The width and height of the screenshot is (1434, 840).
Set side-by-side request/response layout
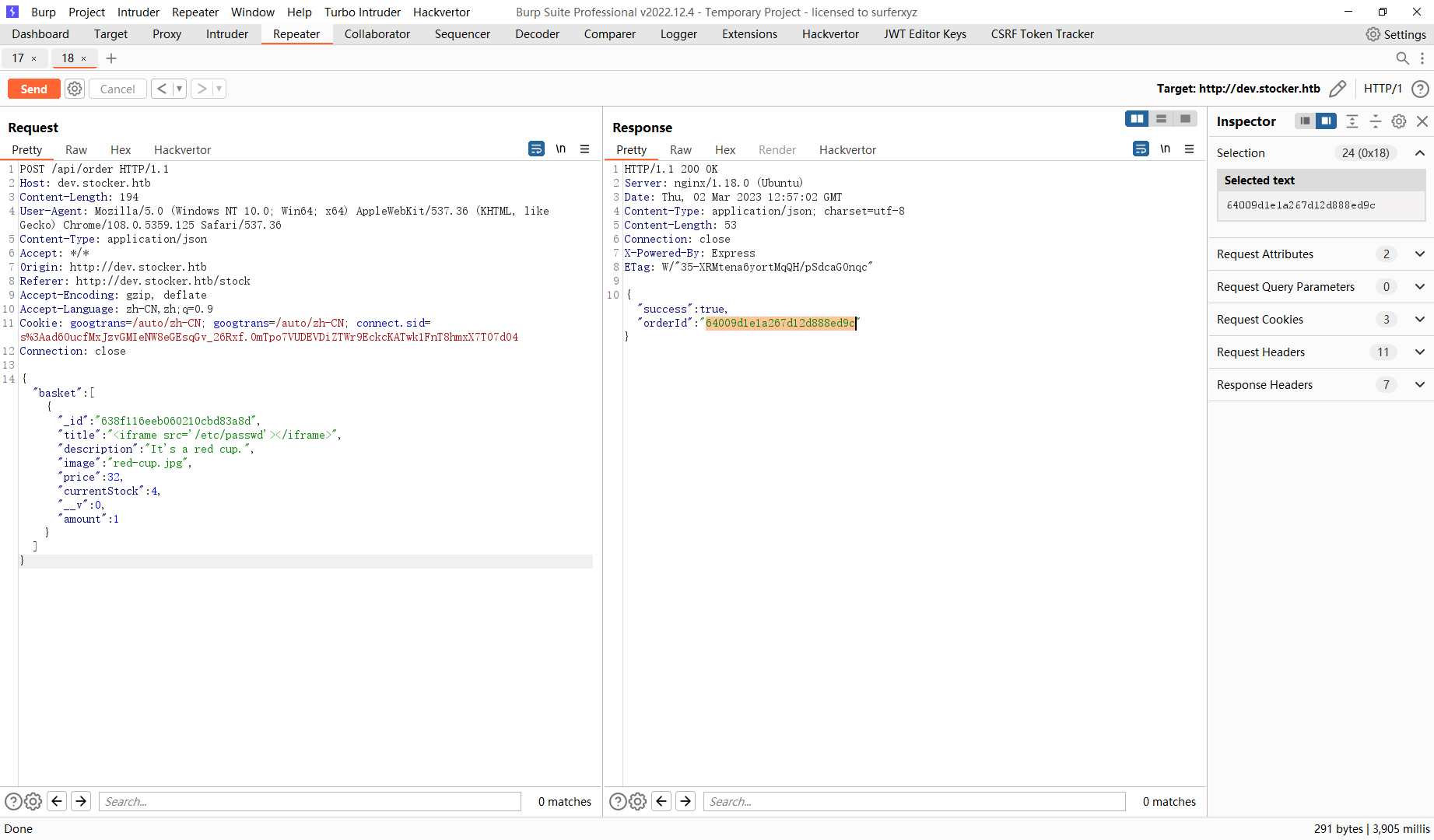click(x=1137, y=119)
